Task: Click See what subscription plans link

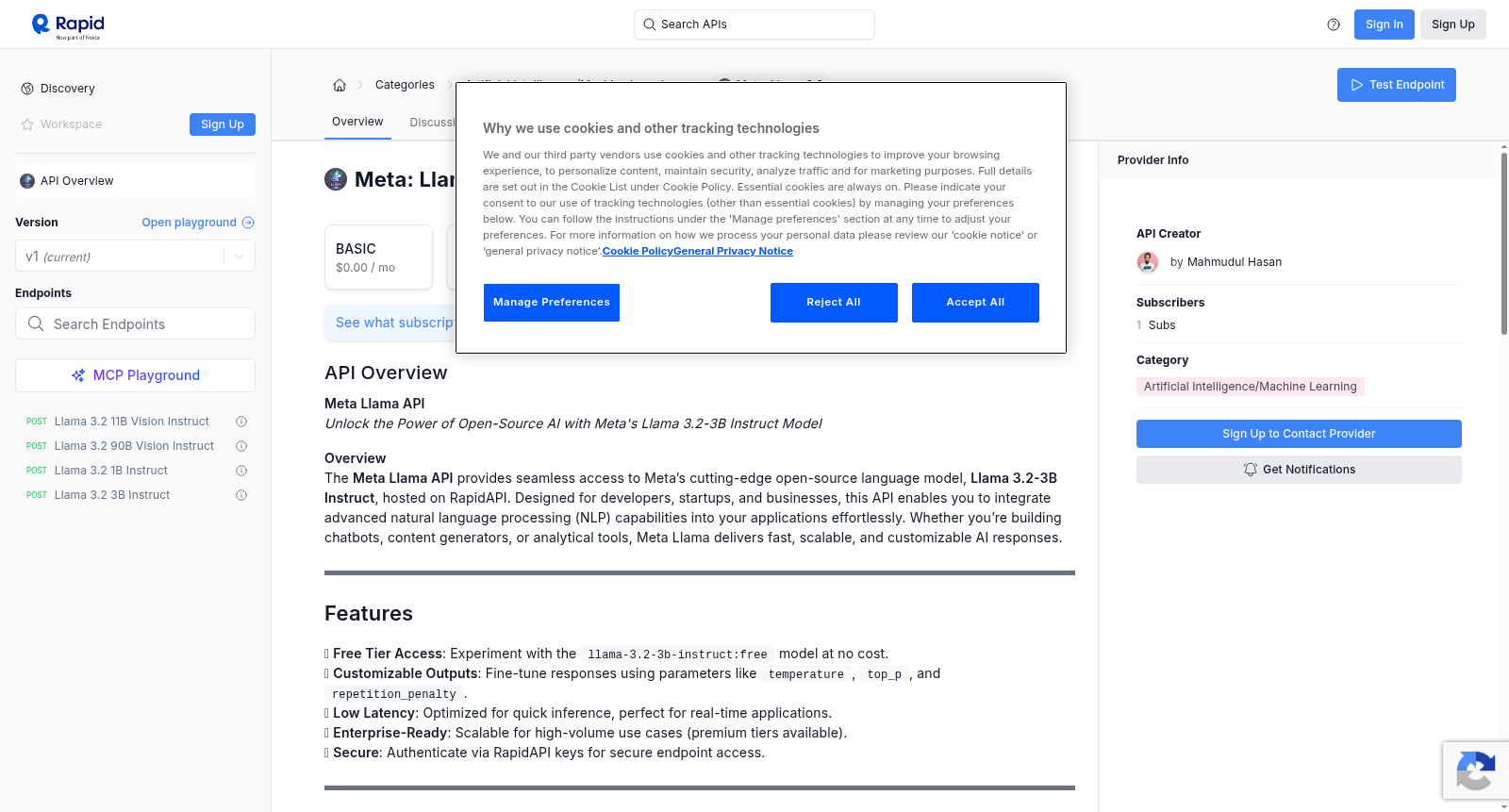Action: [395, 323]
